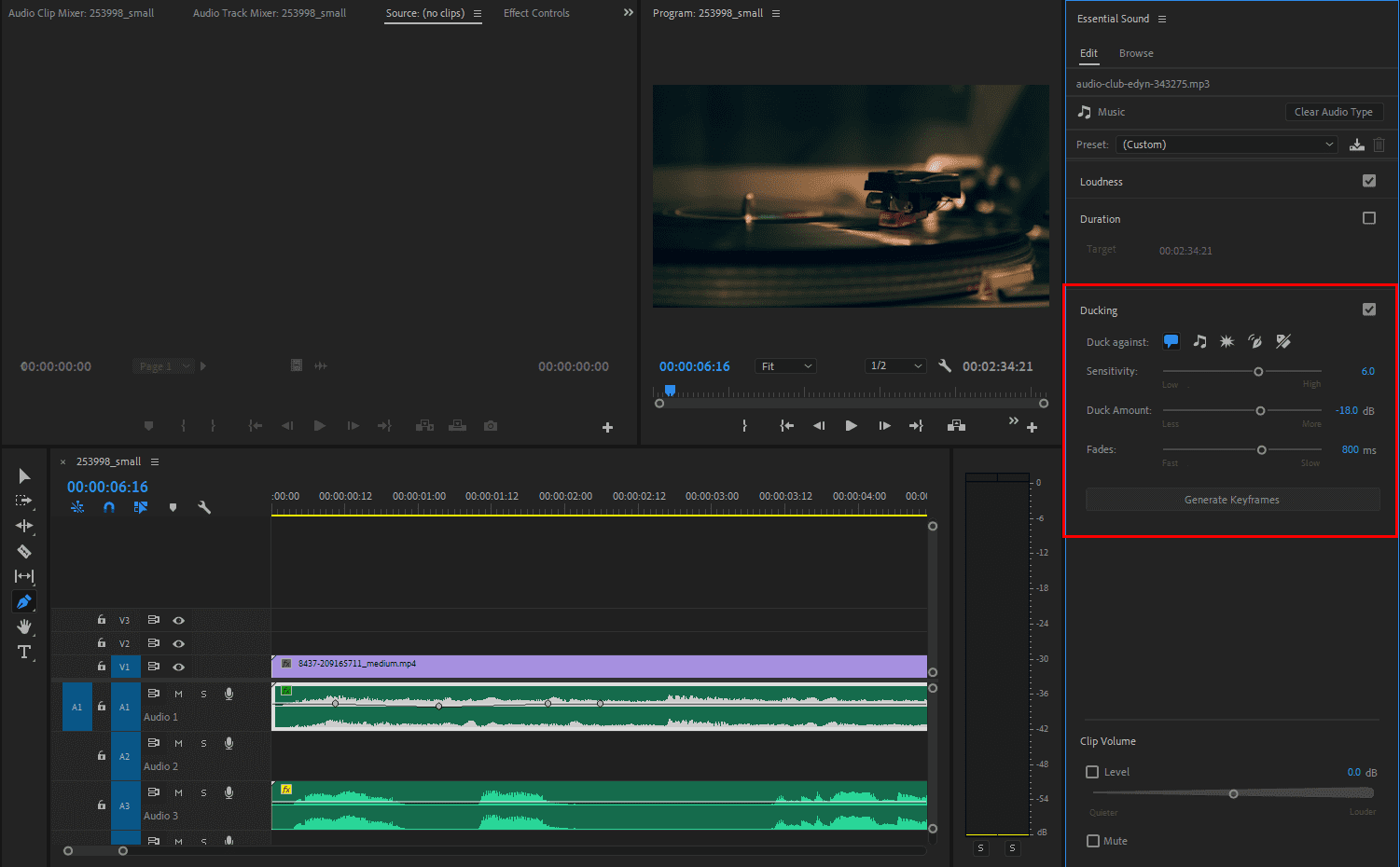The height and width of the screenshot is (867, 1400).
Task: Select the Type tool
Action: pos(24,652)
